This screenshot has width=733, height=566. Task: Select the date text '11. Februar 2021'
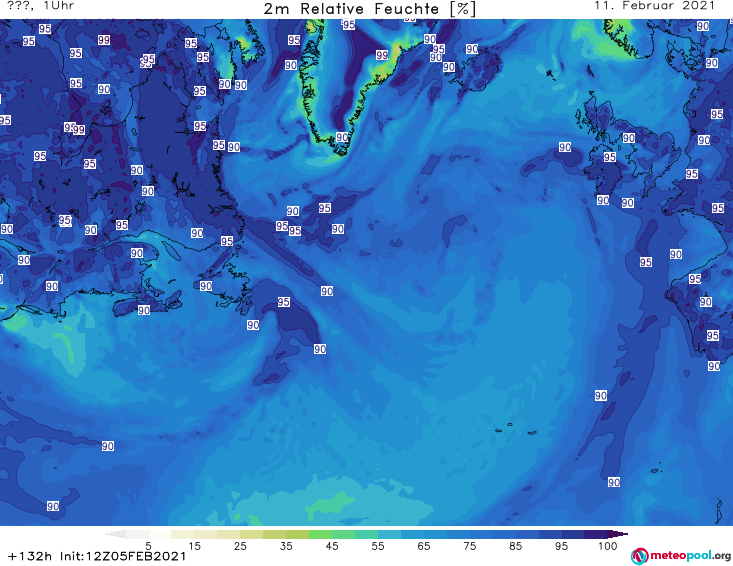(x=654, y=6)
